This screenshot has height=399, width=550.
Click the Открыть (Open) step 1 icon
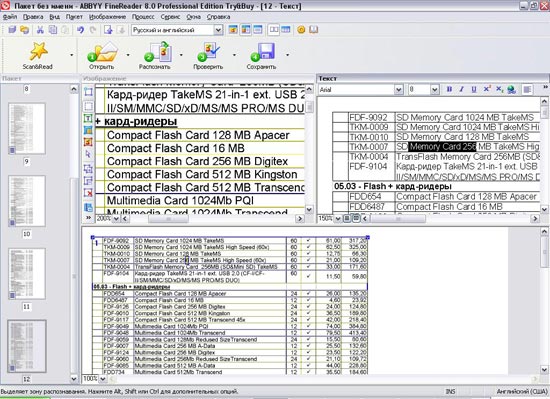coord(102,53)
